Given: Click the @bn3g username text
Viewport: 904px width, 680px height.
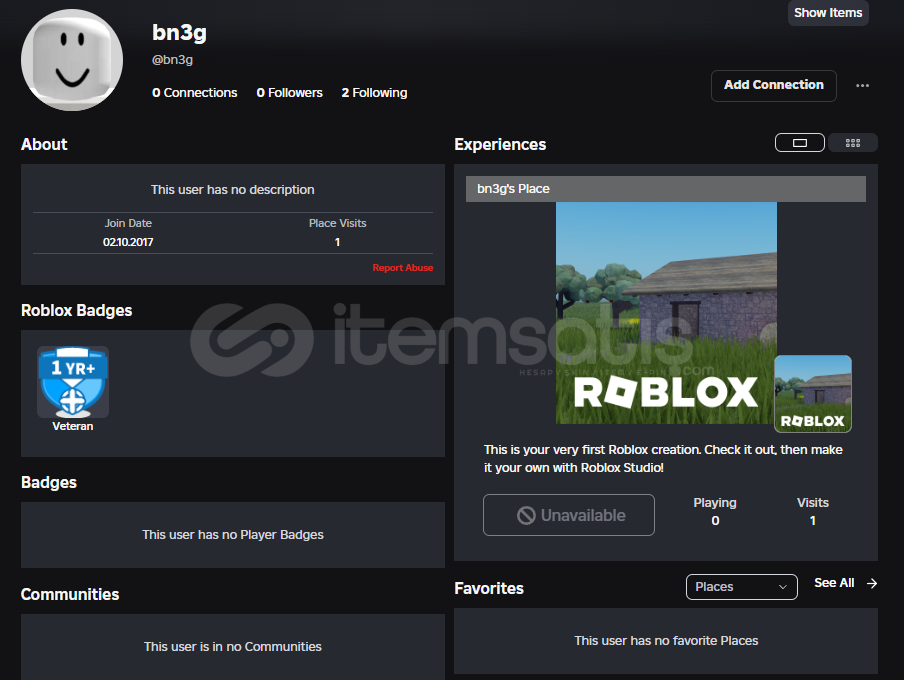Looking at the screenshot, I should coord(172,59).
